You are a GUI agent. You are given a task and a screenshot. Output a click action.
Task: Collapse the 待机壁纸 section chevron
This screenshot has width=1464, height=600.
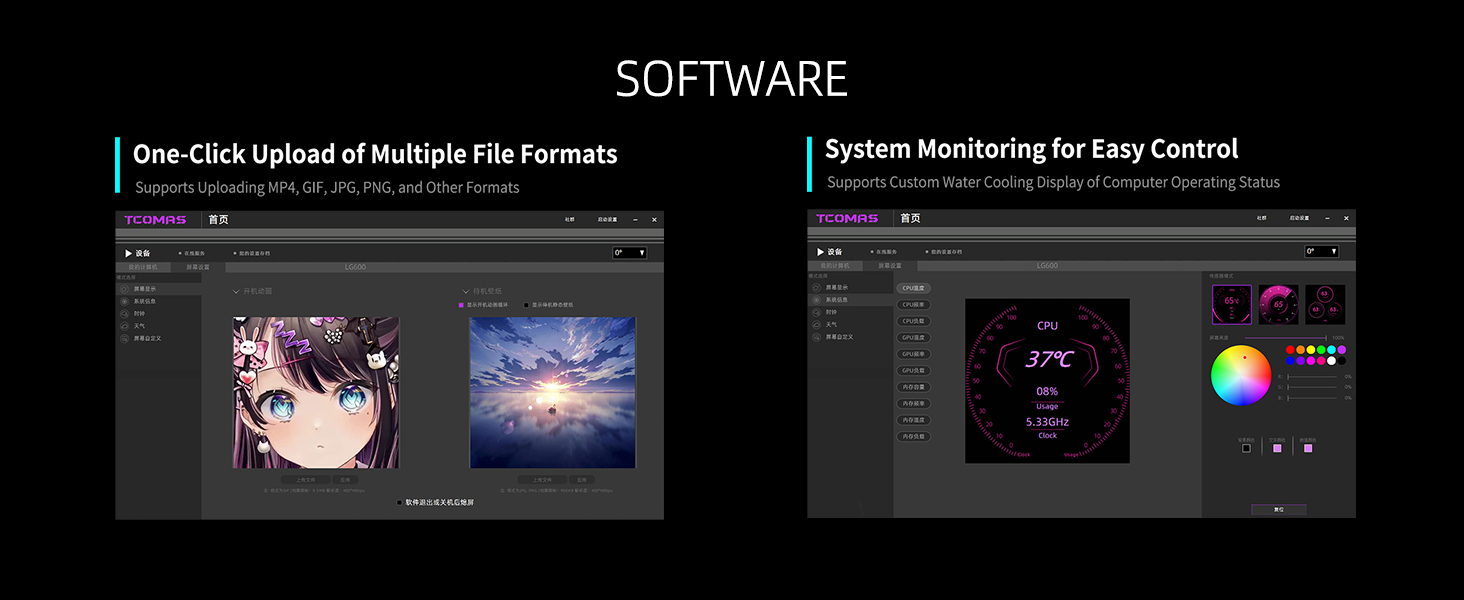point(466,291)
